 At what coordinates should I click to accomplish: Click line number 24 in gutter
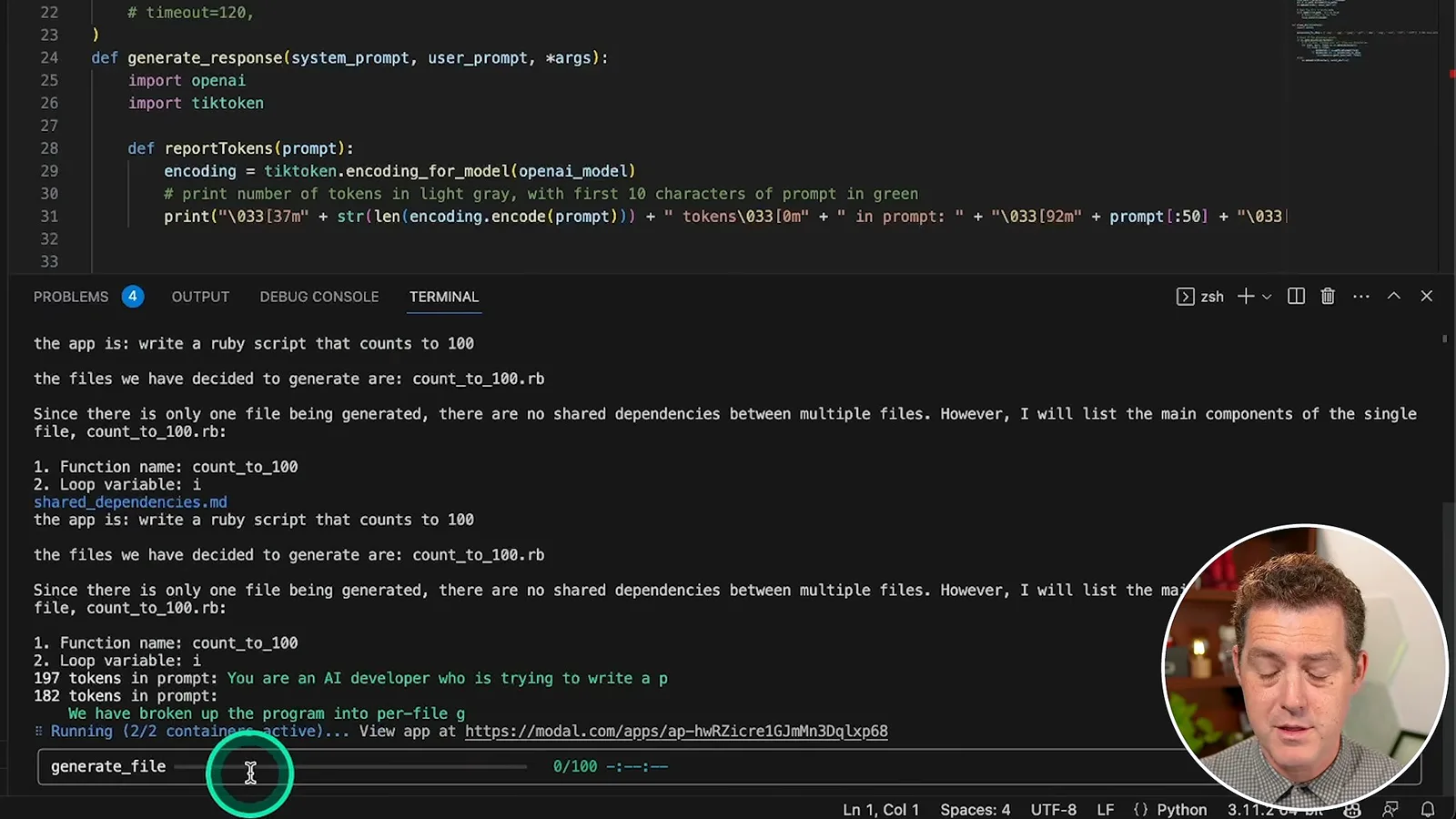tap(49, 57)
